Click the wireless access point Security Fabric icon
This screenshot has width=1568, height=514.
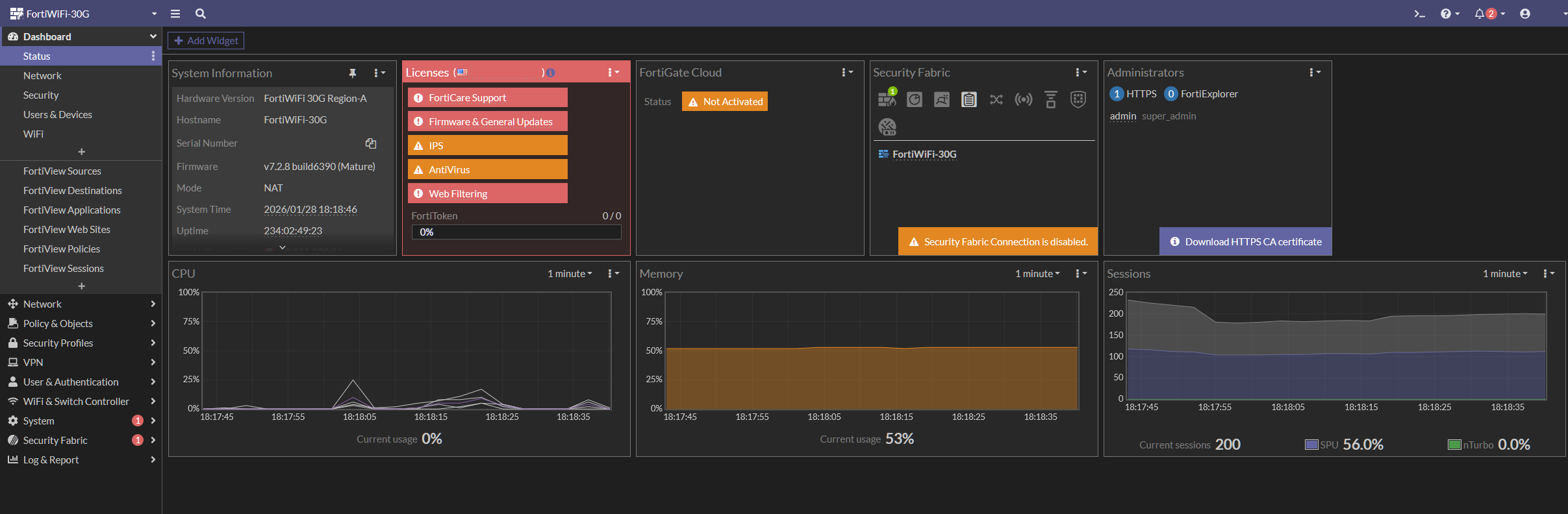pyautogui.click(x=1023, y=99)
